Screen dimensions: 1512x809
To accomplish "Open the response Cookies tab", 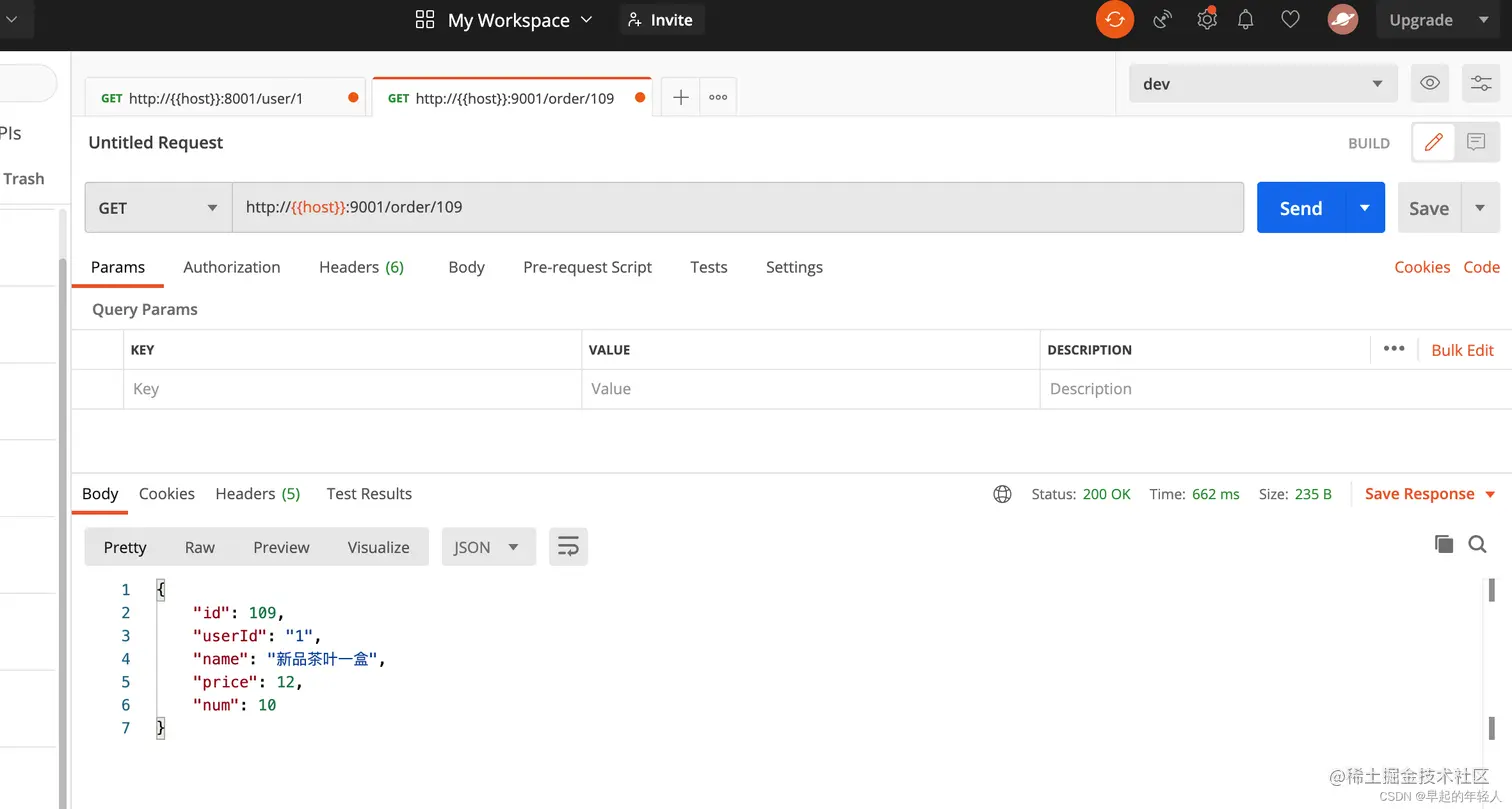I will tap(167, 493).
